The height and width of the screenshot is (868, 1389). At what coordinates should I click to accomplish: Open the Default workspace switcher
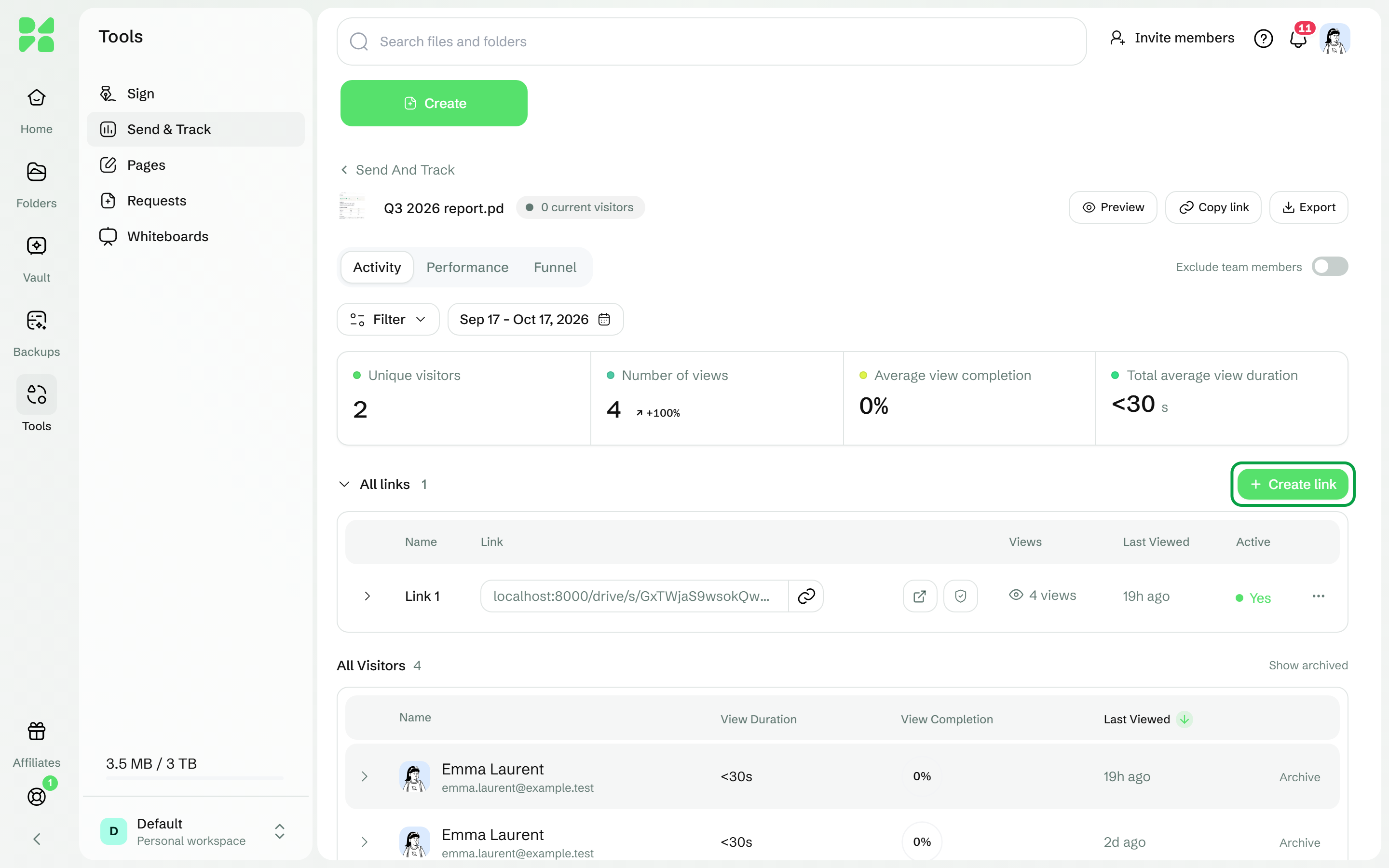point(194,831)
